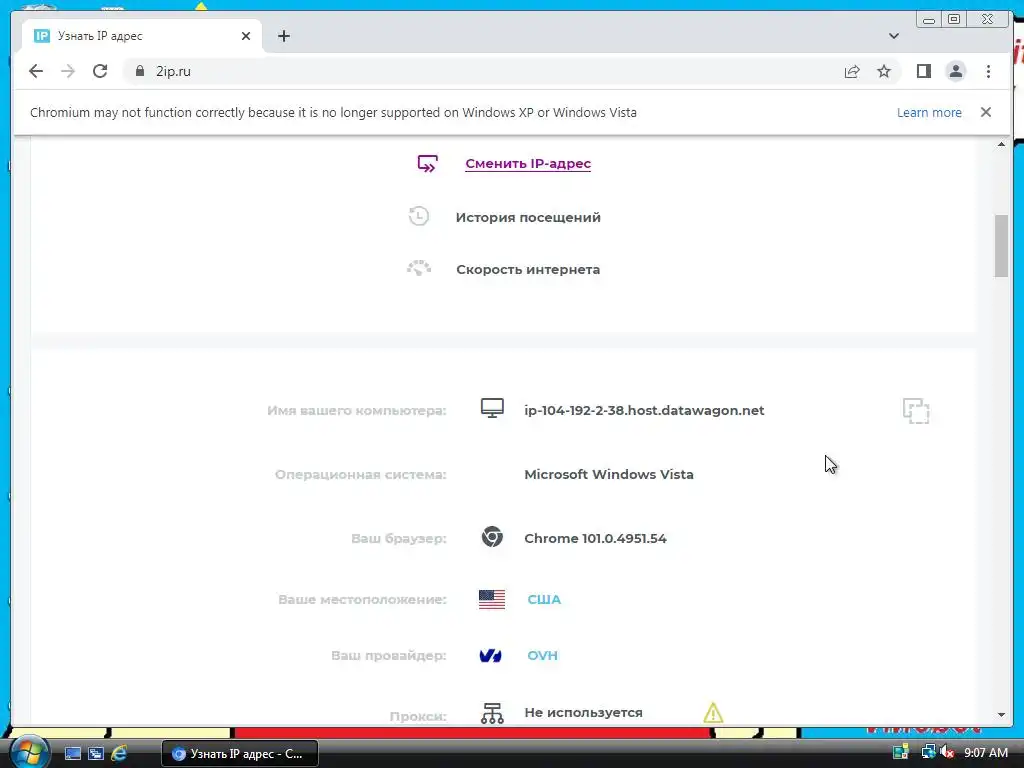
Task: Open the США location link
Action: click(544, 600)
